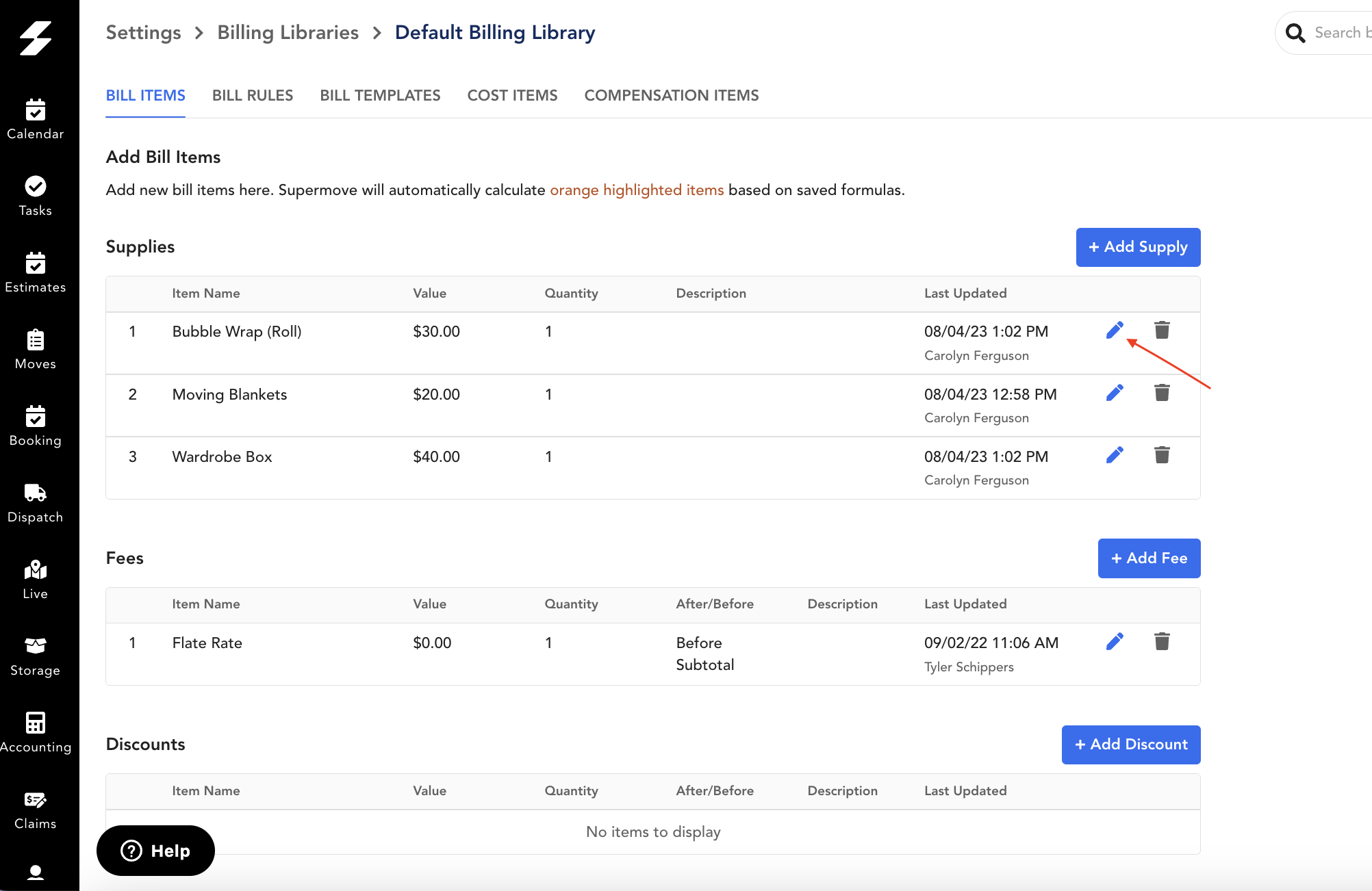This screenshot has width=1372, height=891.
Task: Edit the Moving Blankets supply
Action: 1115,393
